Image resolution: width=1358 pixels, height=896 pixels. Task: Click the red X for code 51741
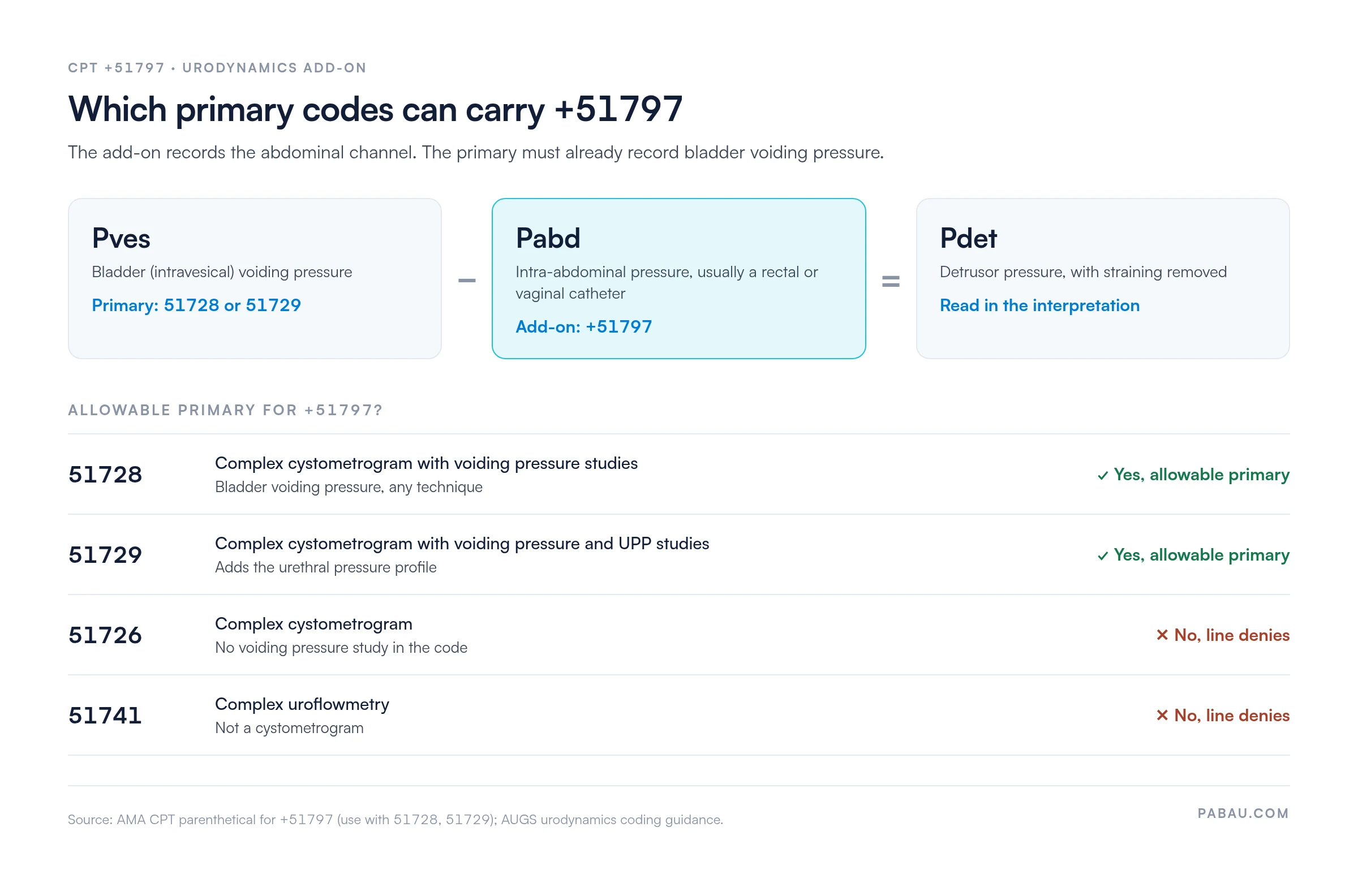pyautogui.click(x=1162, y=715)
